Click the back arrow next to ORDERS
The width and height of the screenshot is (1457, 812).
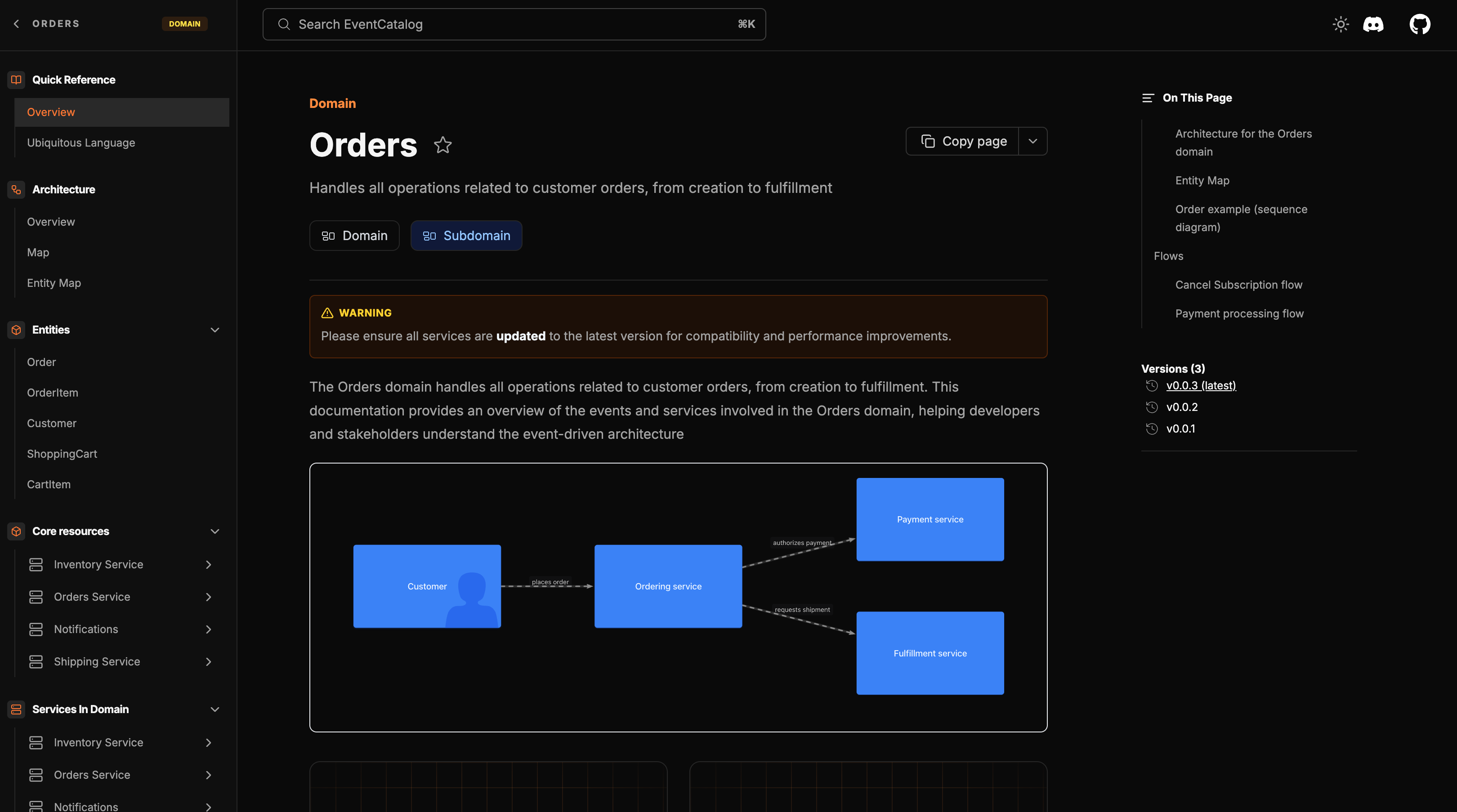click(16, 24)
